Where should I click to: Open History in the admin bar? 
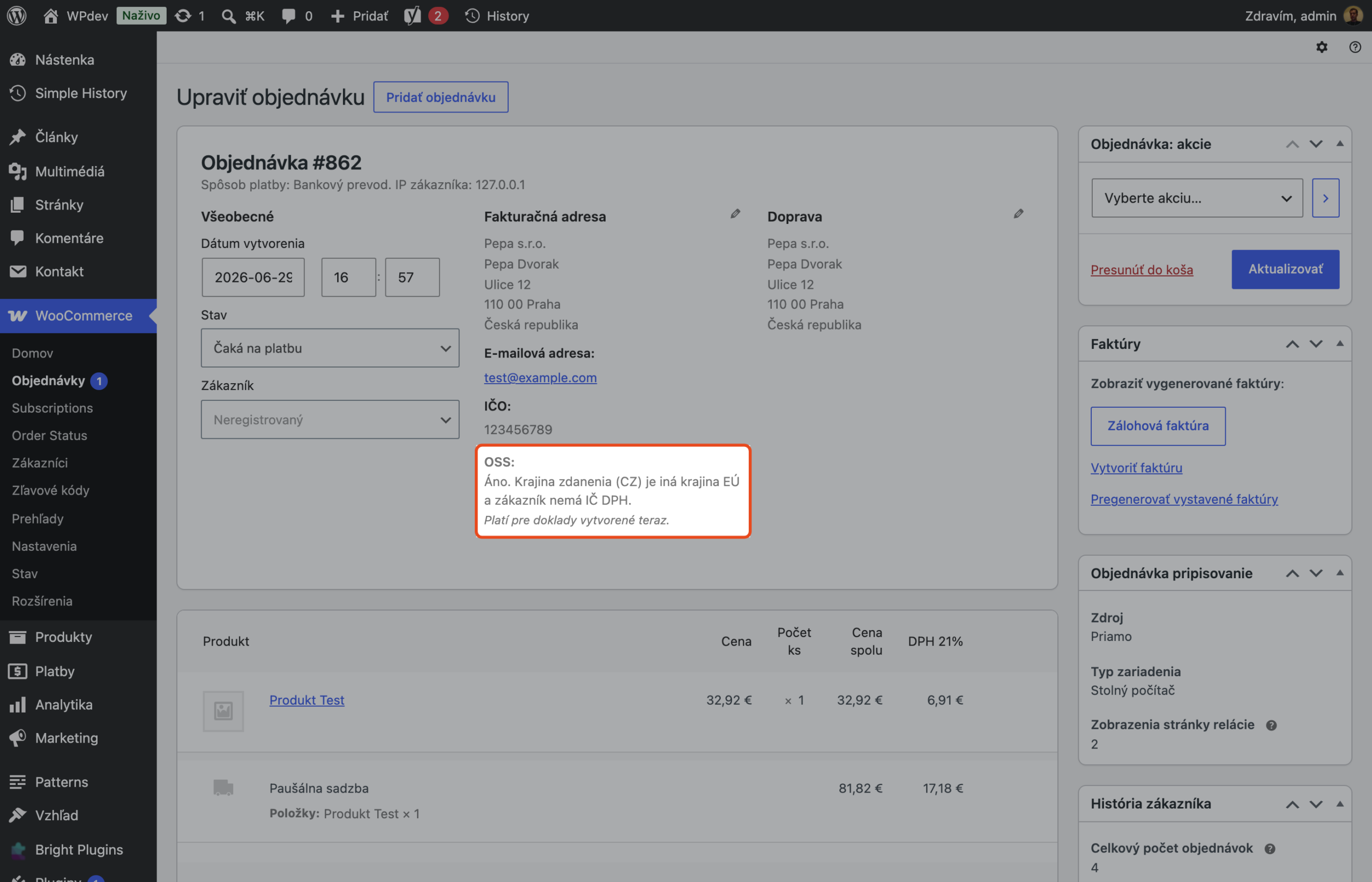pos(497,16)
